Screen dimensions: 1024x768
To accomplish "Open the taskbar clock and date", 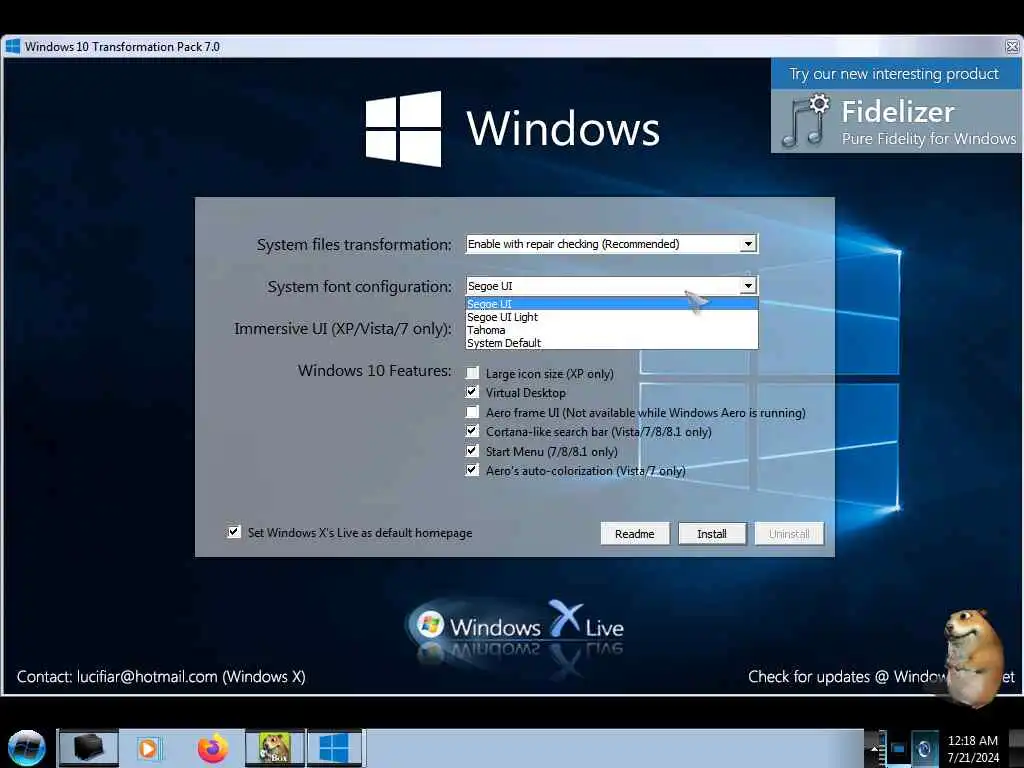I will (973, 748).
